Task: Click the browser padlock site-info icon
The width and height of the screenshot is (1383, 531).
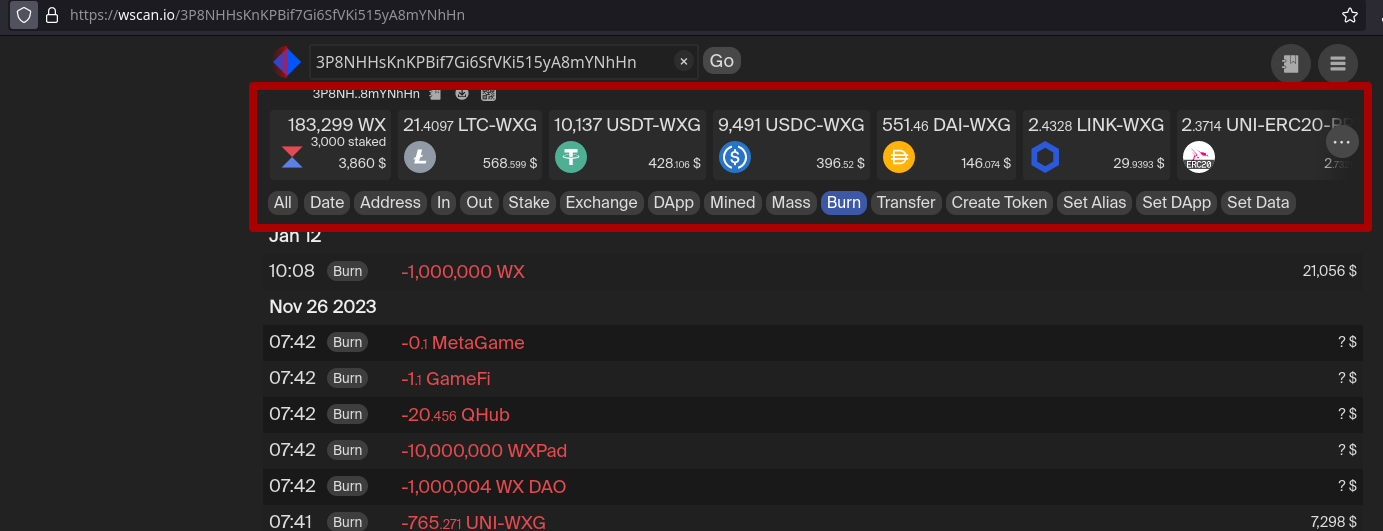Action: [51, 16]
